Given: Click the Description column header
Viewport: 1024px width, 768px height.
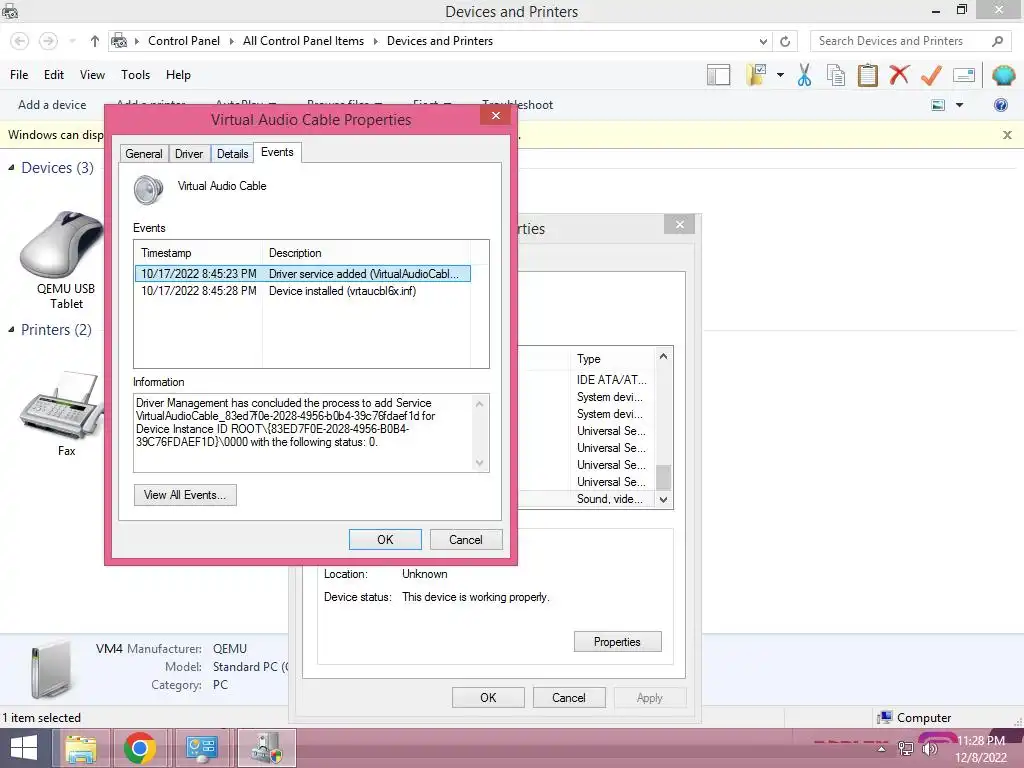Looking at the screenshot, I should [x=366, y=253].
